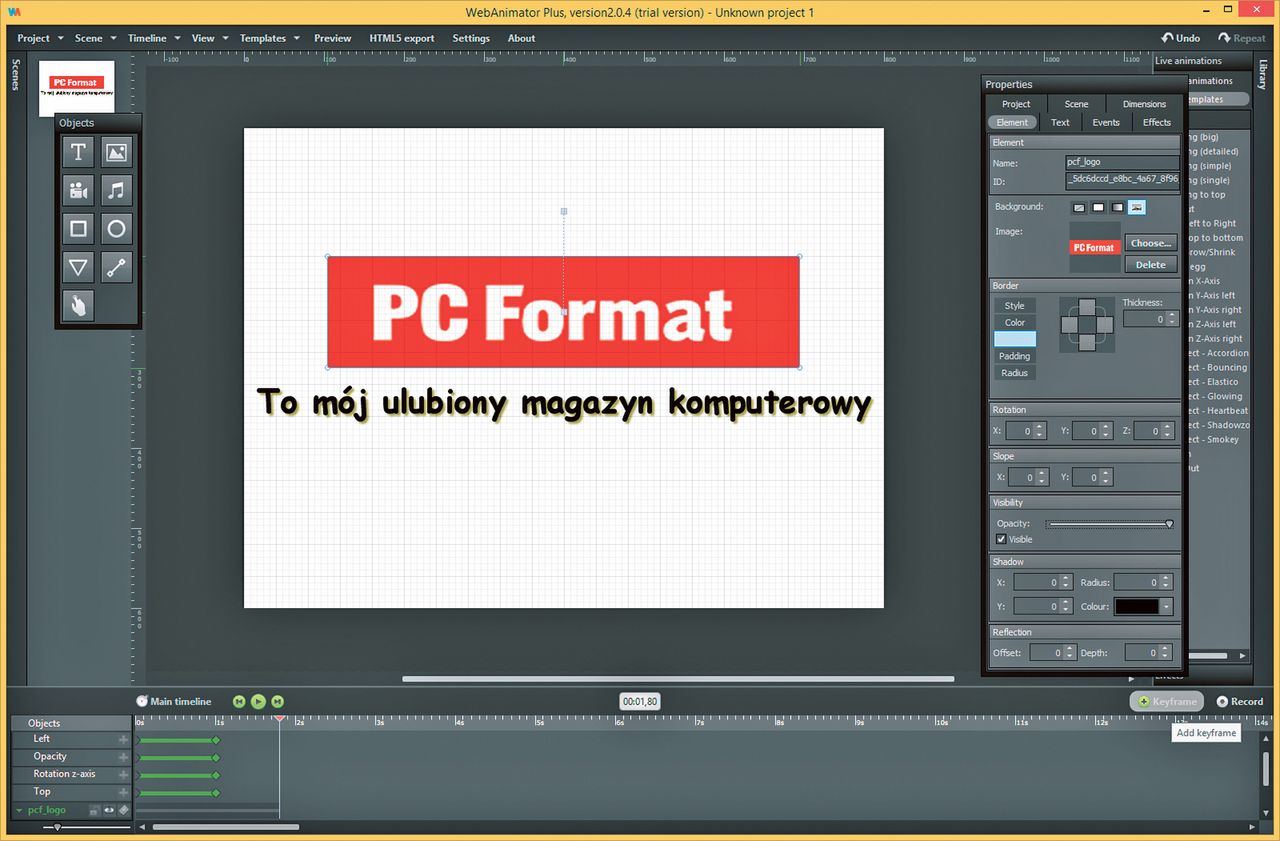
Task: Select the Line tool
Action: [116, 267]
